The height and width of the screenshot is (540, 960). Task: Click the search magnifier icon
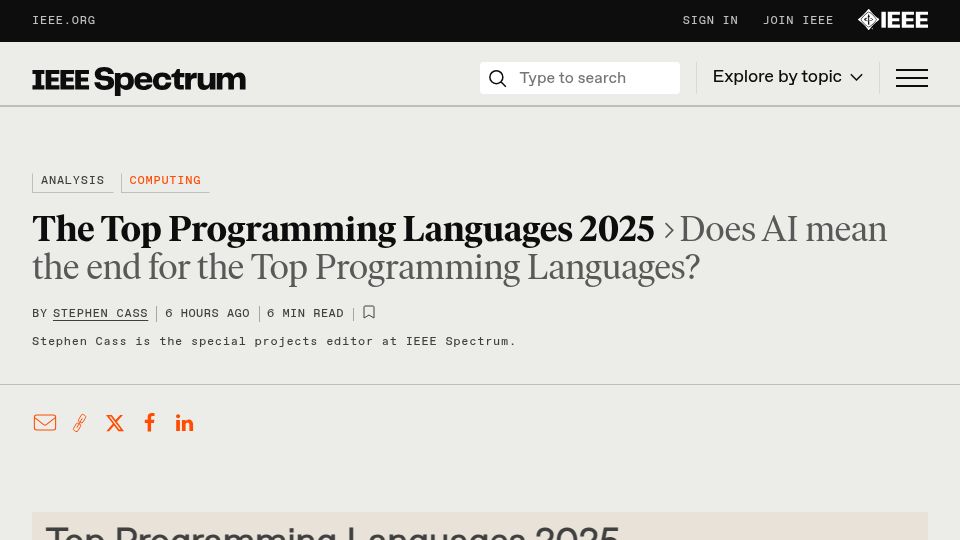click(497, 78)
